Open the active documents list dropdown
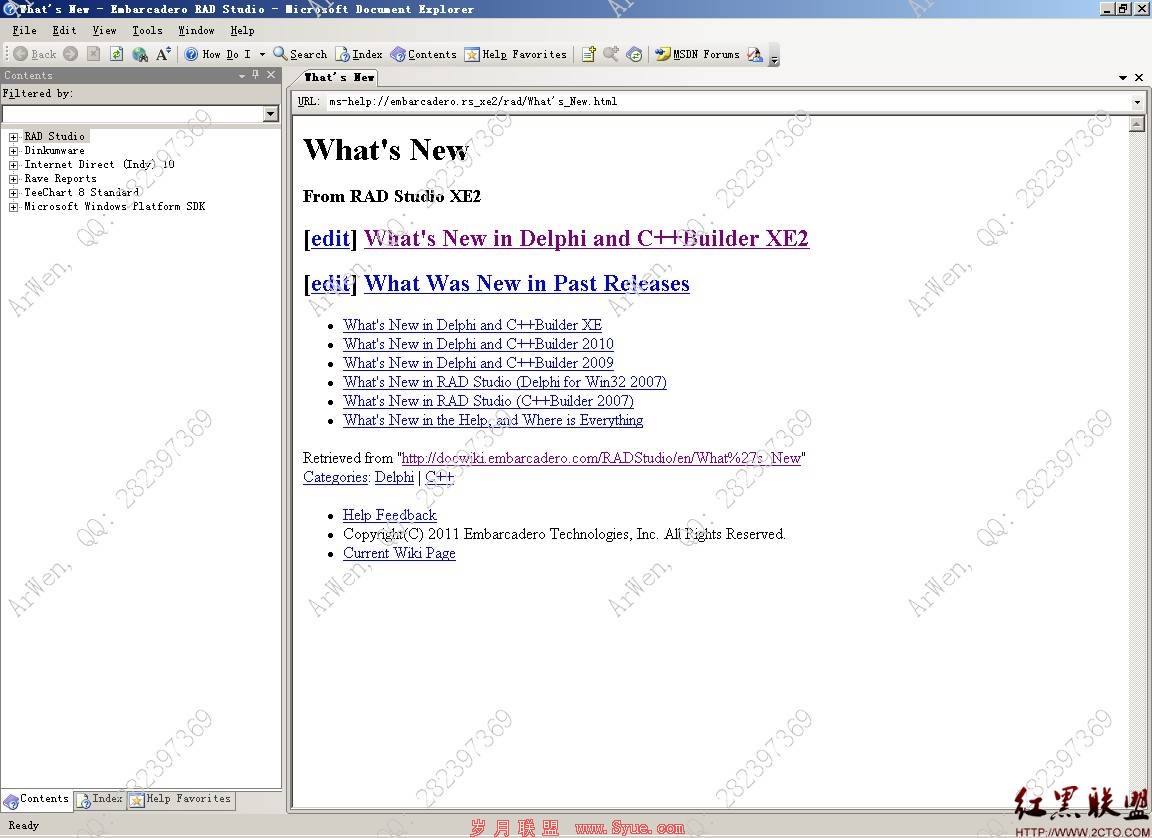 pos(1123,77)
